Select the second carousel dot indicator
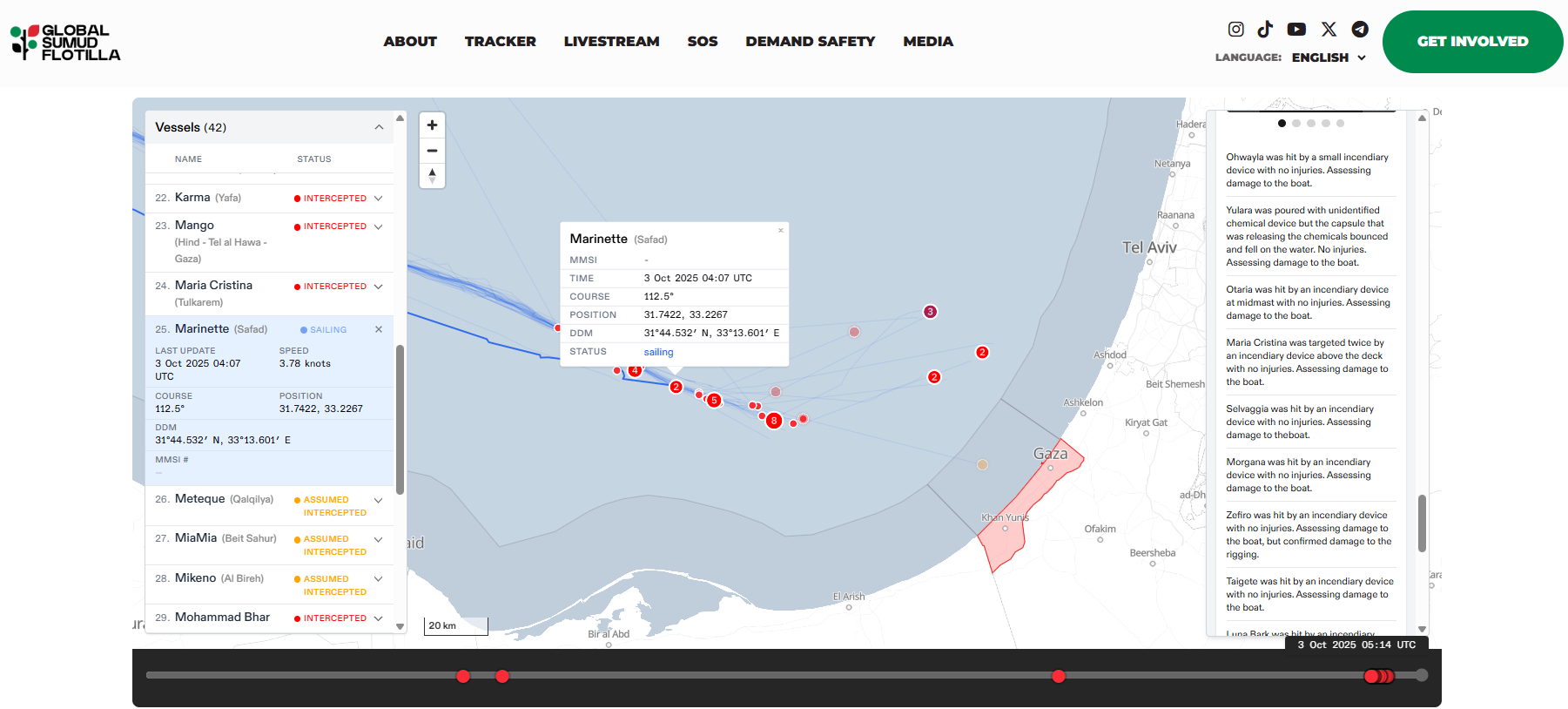This screenshot has width=1568, height=709. 1296,124
